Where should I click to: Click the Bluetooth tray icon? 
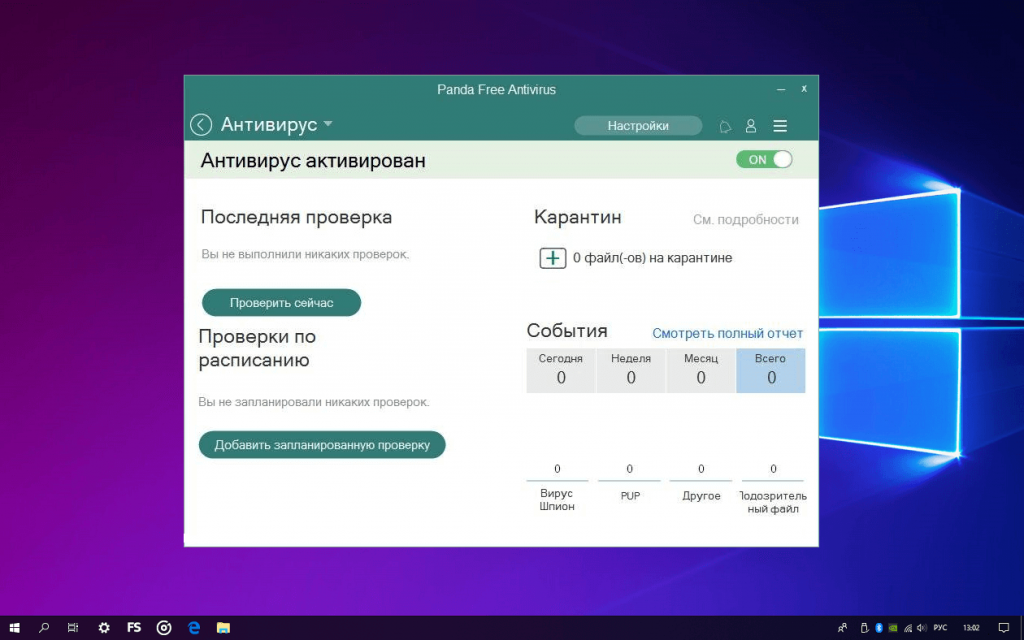tap(878, 628)
